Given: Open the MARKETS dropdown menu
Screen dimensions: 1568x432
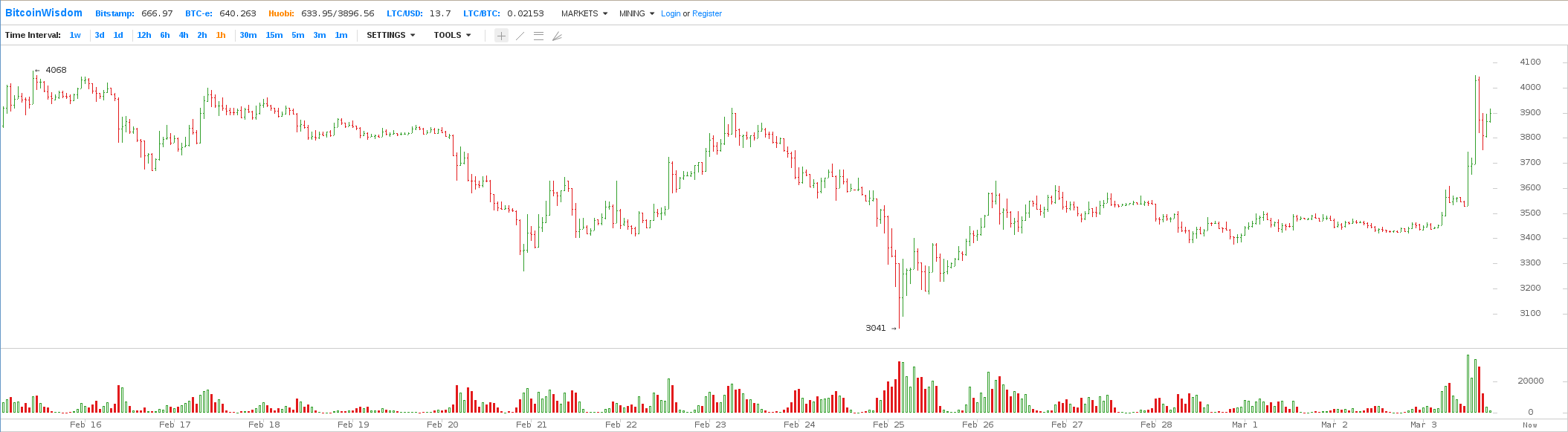Looking at the screenshot, I should 584,13.
